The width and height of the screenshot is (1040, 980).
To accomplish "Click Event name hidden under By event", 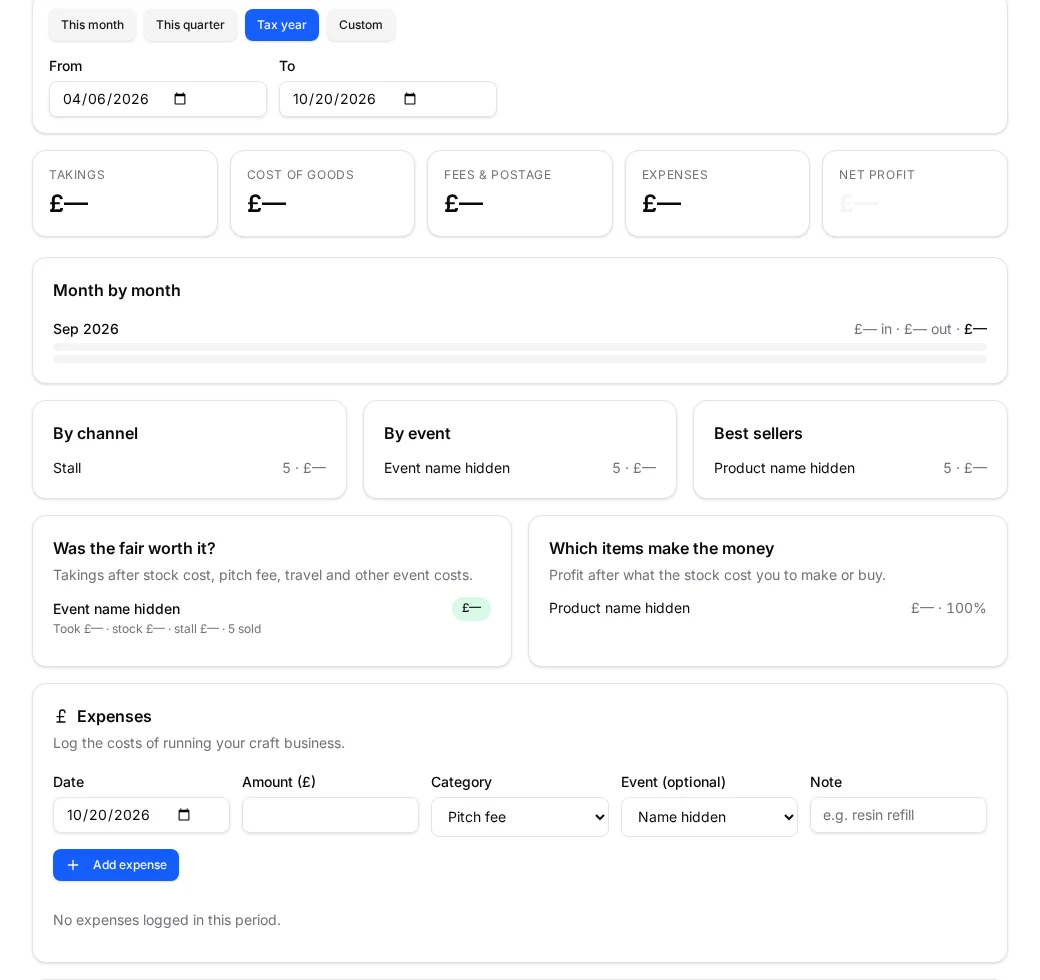I will click(x=447, y=468).
